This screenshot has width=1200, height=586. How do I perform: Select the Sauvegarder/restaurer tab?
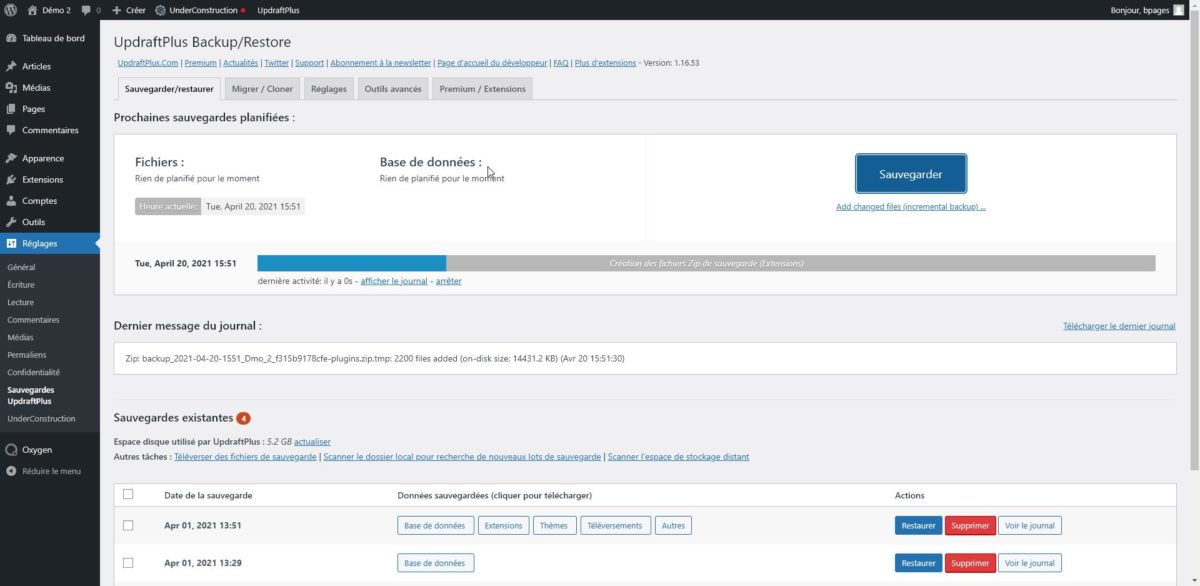(x=169, y=89)
